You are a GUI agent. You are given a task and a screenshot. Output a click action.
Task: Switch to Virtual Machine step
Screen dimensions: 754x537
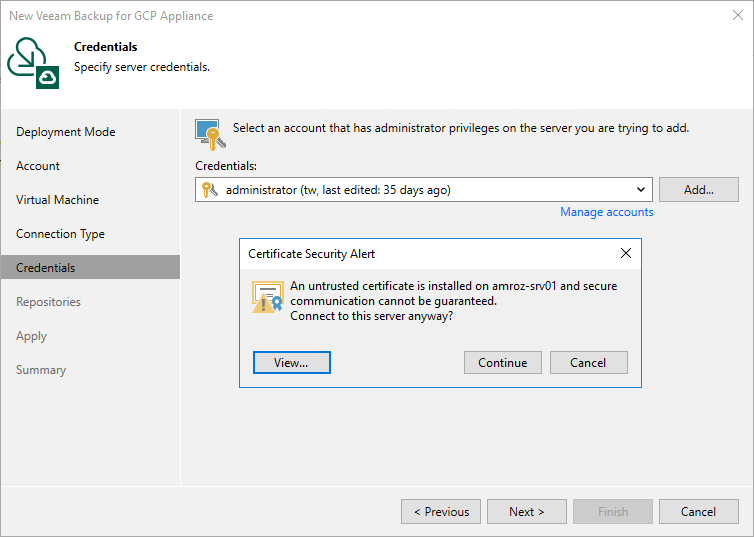tap(57, 200)
